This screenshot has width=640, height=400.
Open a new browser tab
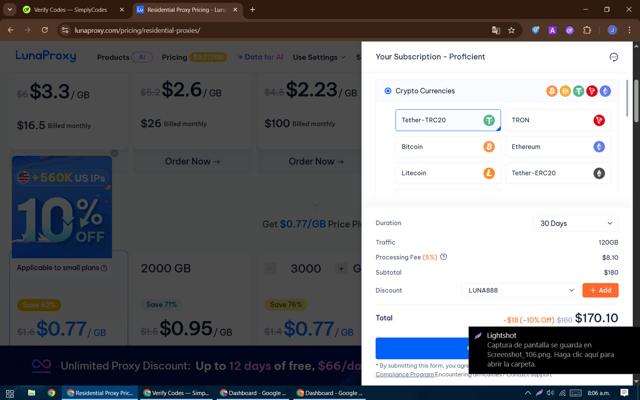click(253, 9)
